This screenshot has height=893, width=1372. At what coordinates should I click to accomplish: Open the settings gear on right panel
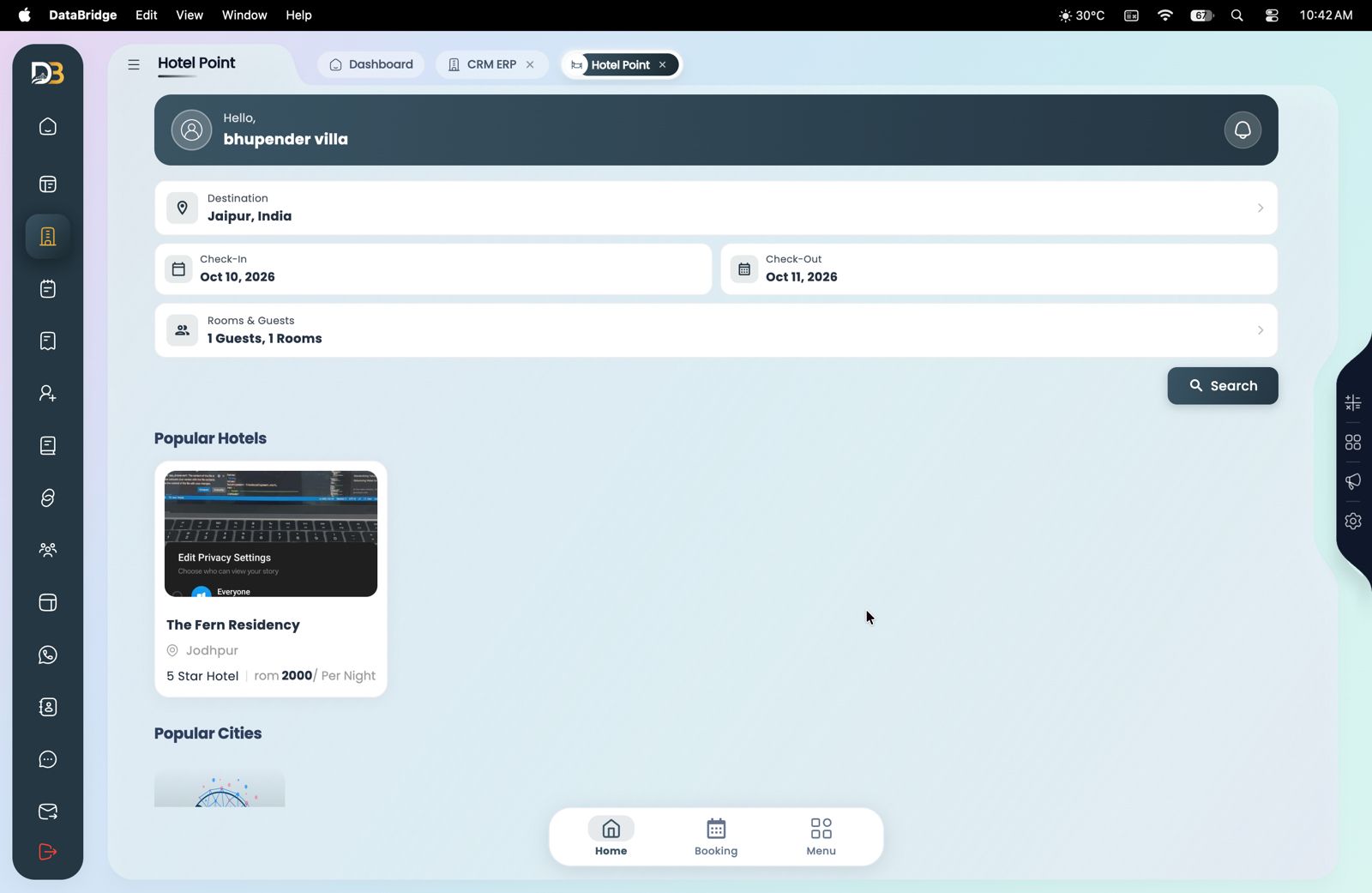click(1353, 522)
